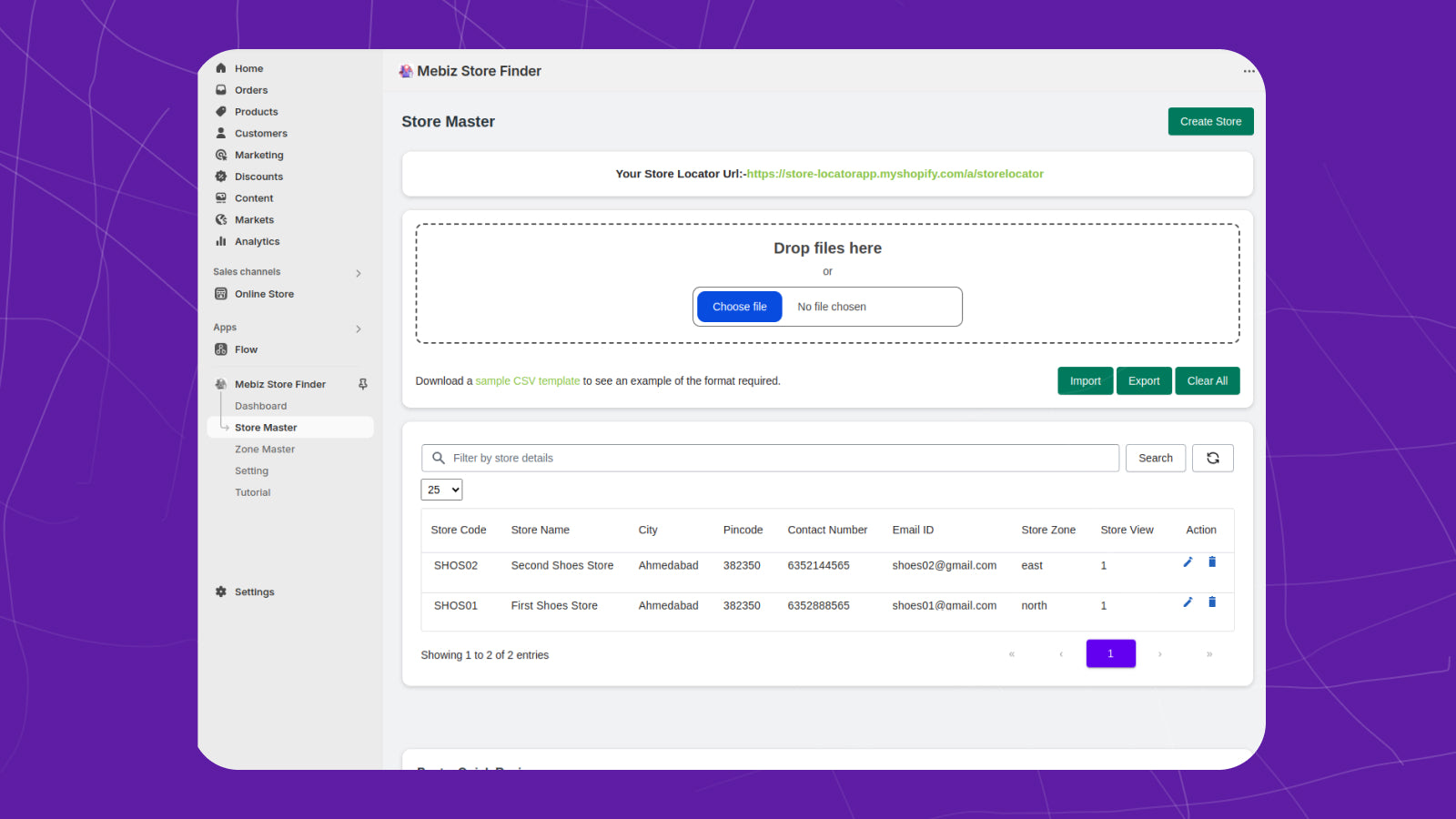Click the Flow app icon
The height and width of the screenshot is (819, 1456).
220,349
